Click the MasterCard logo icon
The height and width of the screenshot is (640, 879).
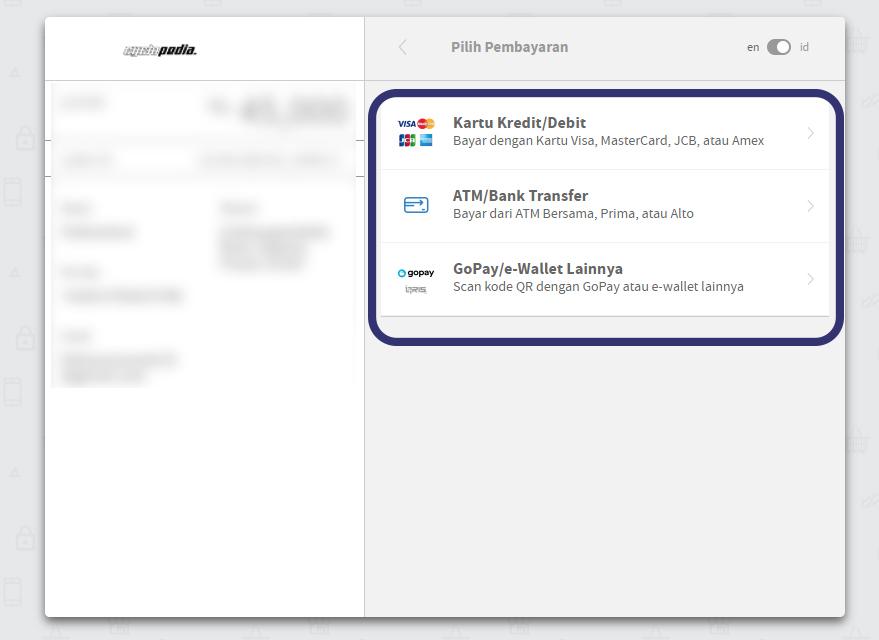426,124
